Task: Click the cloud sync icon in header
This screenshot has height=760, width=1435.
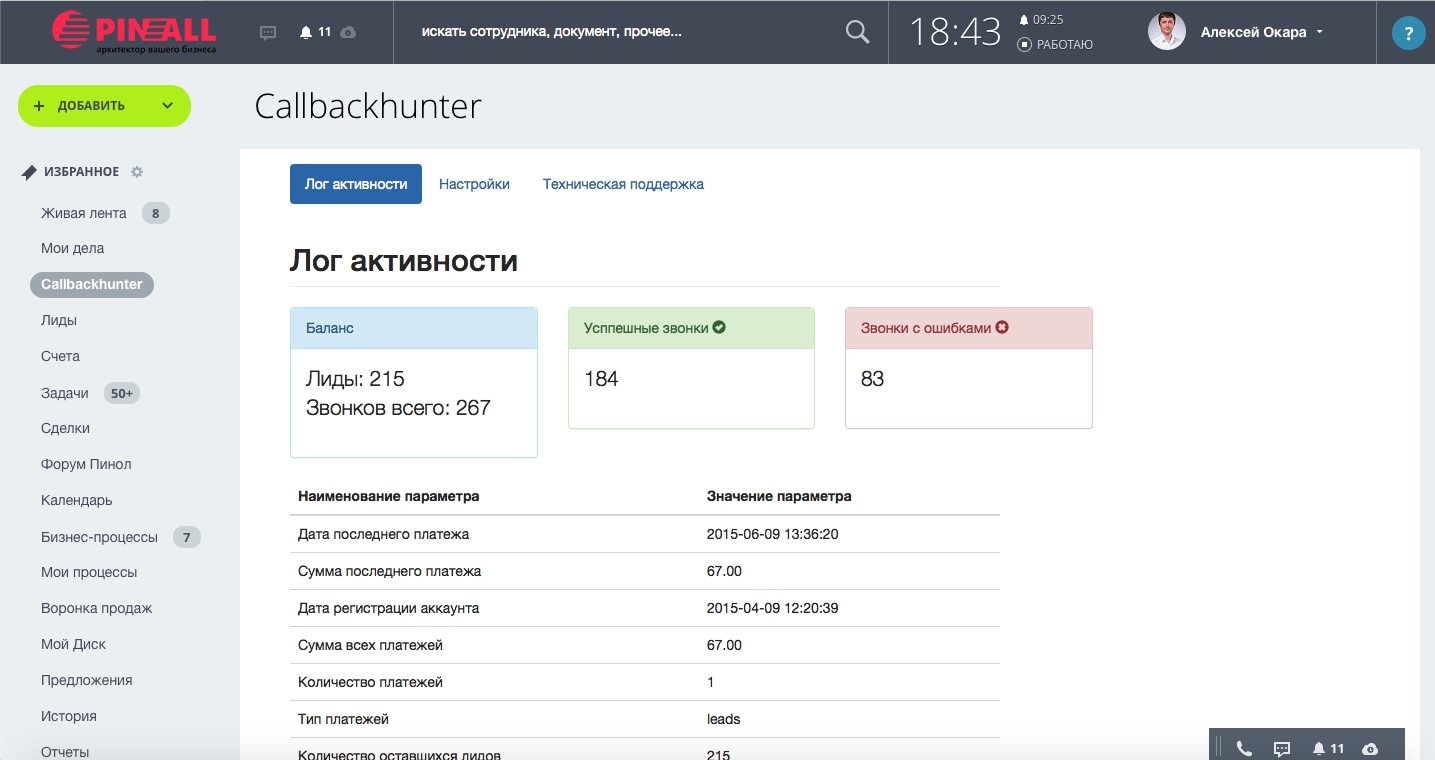Action: pos(348,32)
